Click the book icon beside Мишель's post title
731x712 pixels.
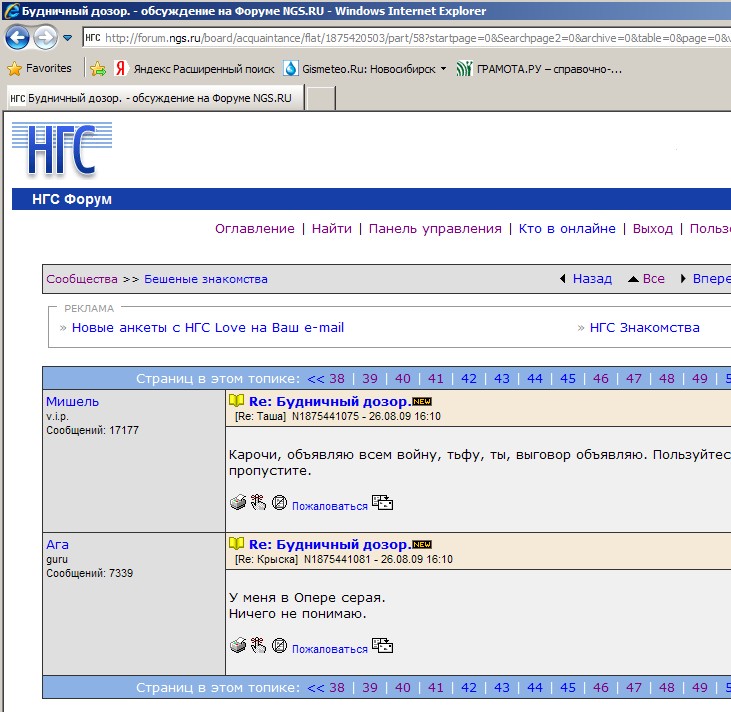[x=236, y=401]
